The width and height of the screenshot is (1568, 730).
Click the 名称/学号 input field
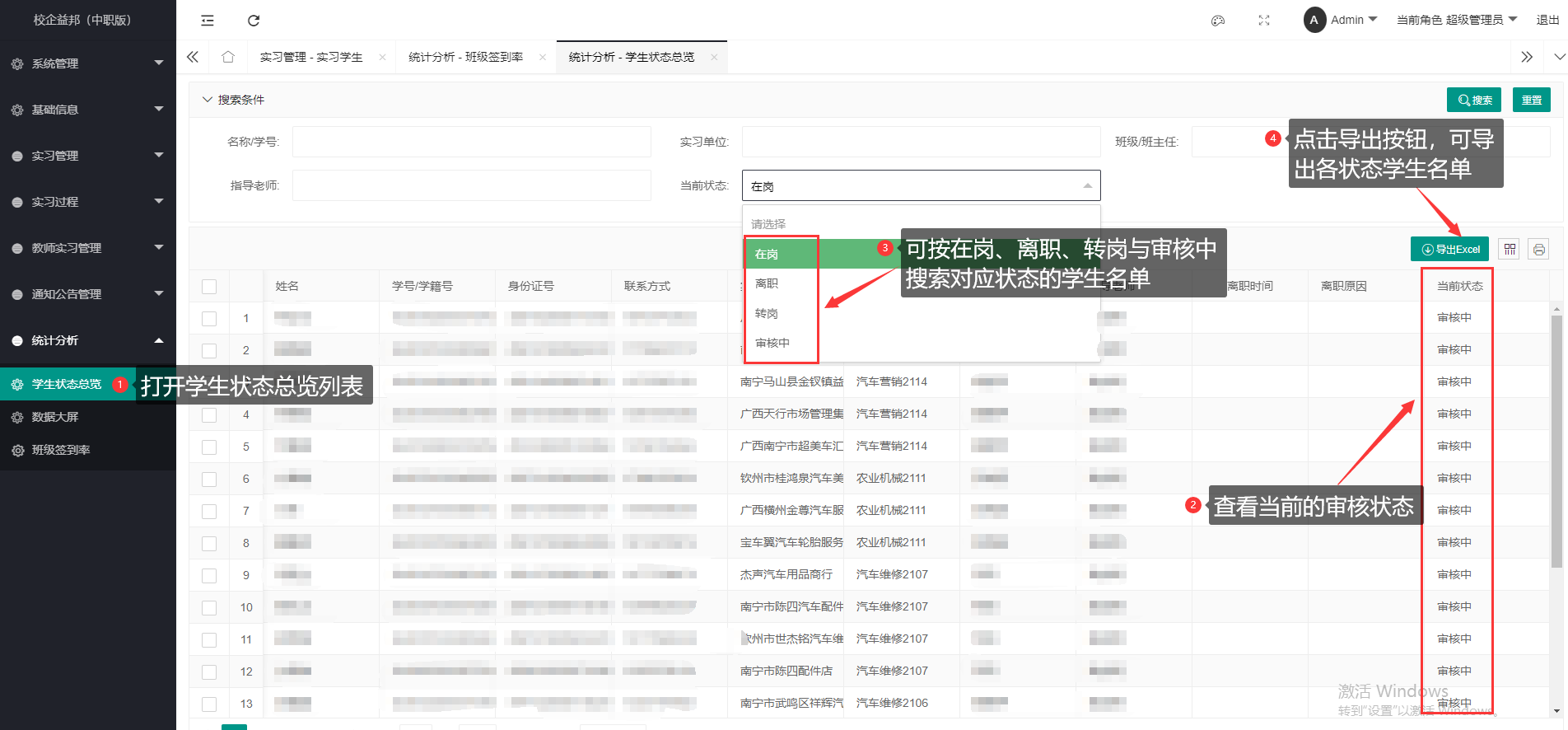[471, 142]
